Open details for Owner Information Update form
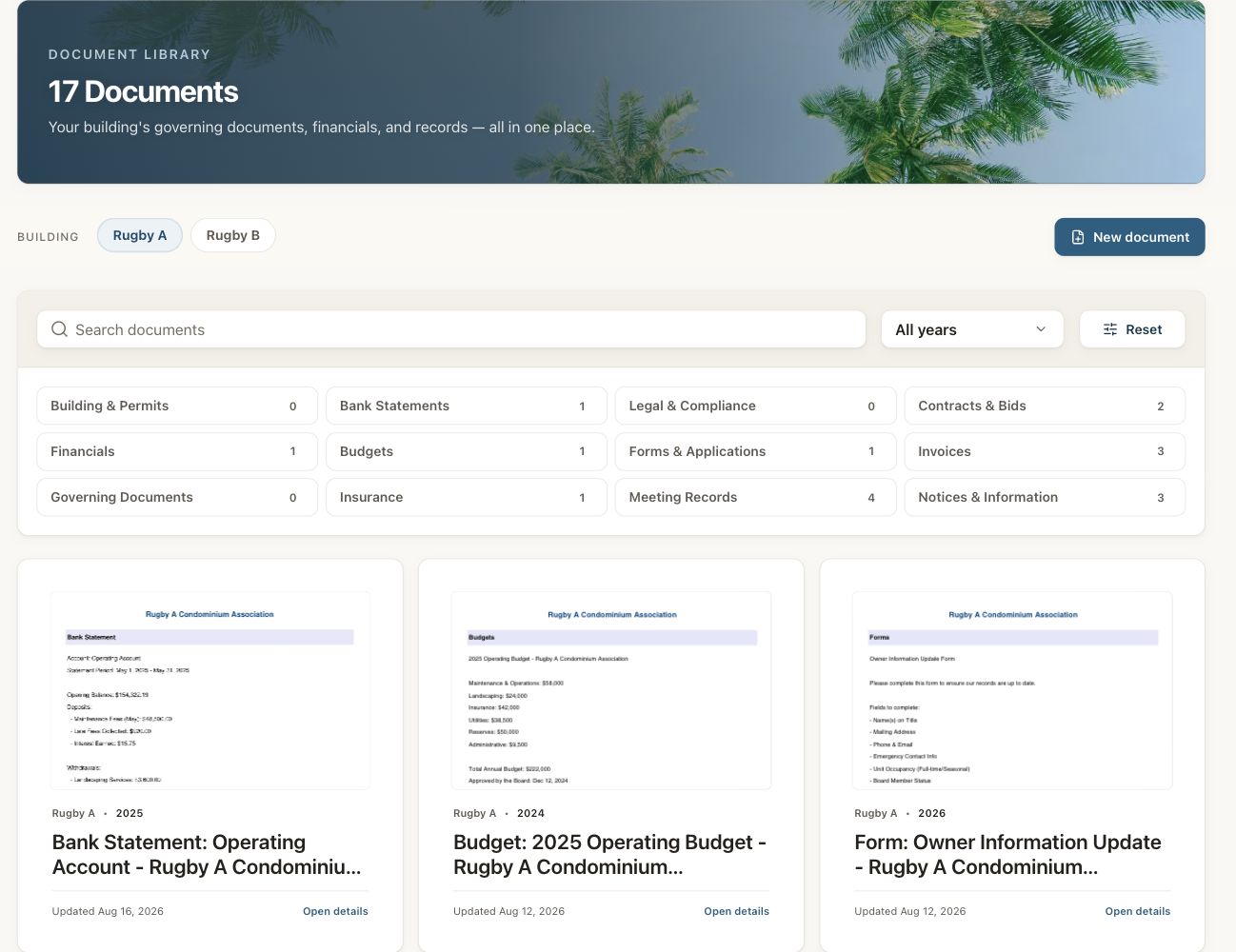 [x=1137, y=911]
